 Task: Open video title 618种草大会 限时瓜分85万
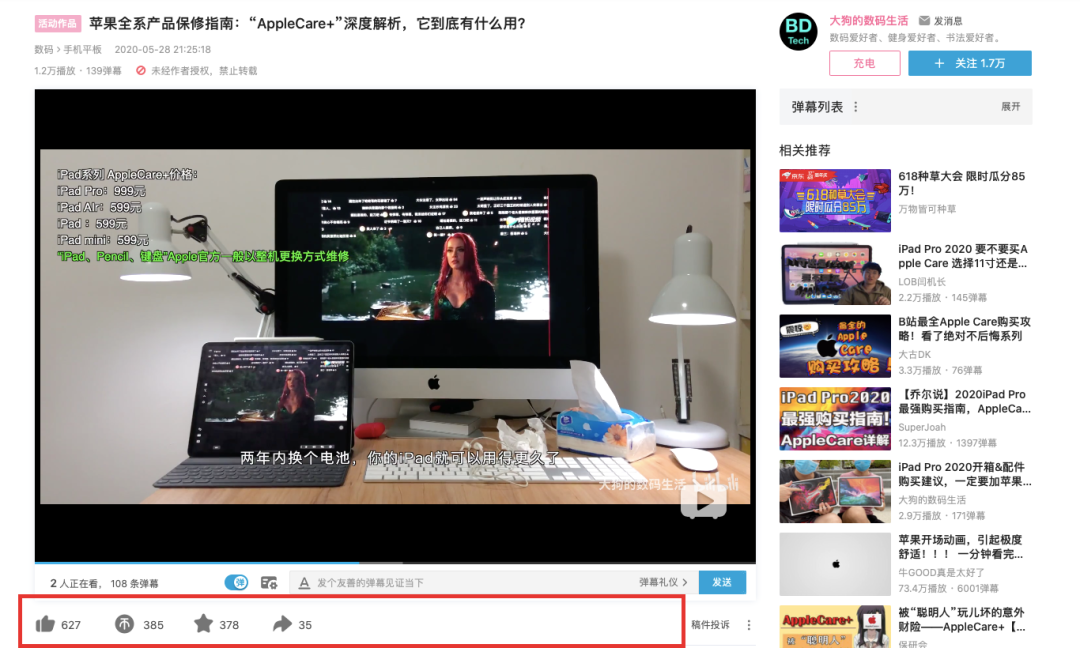tap(962, 183)
